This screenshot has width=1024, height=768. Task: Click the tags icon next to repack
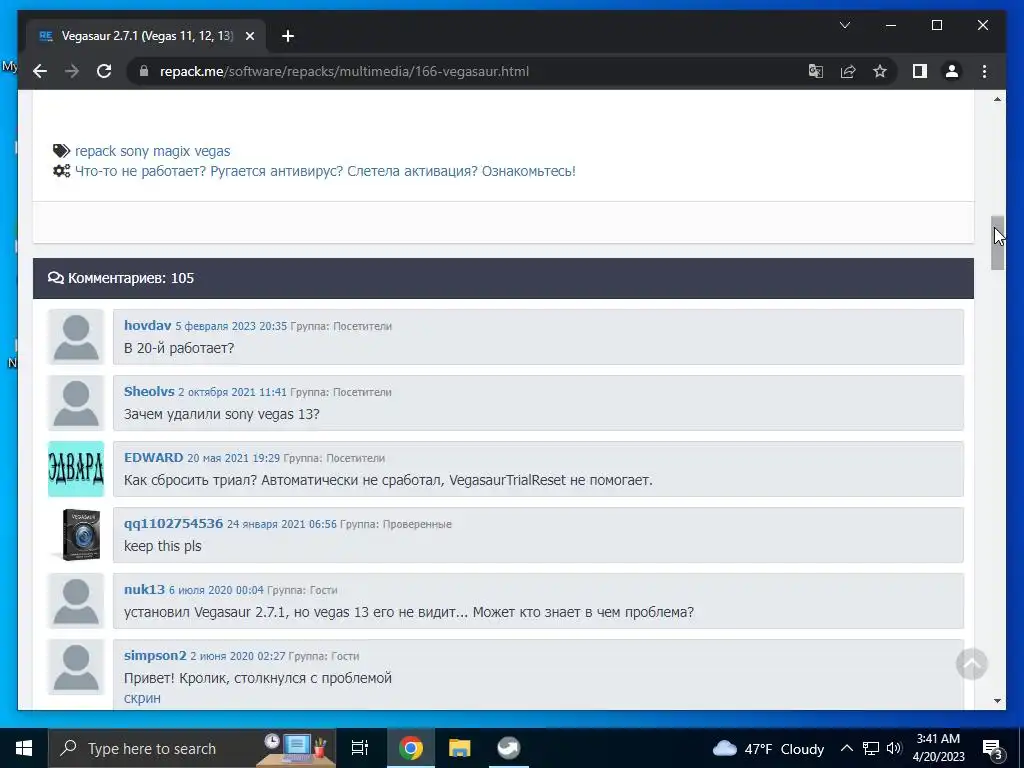pos(61,151)
